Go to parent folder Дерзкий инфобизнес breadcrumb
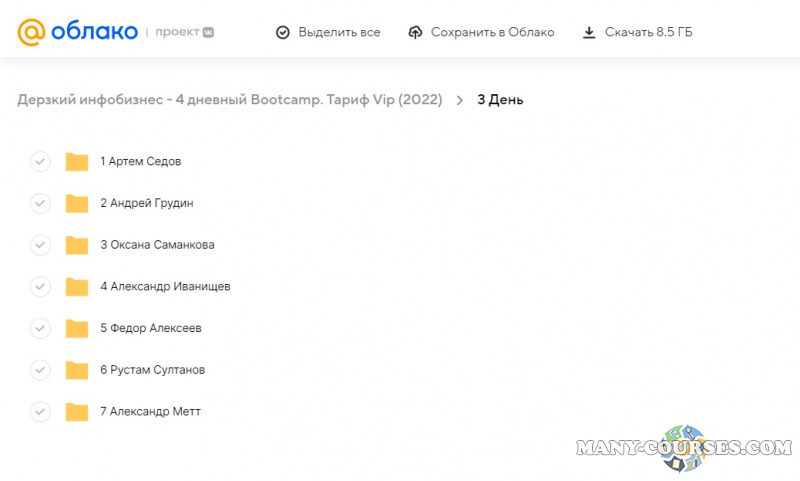 (x=229, y=100)
